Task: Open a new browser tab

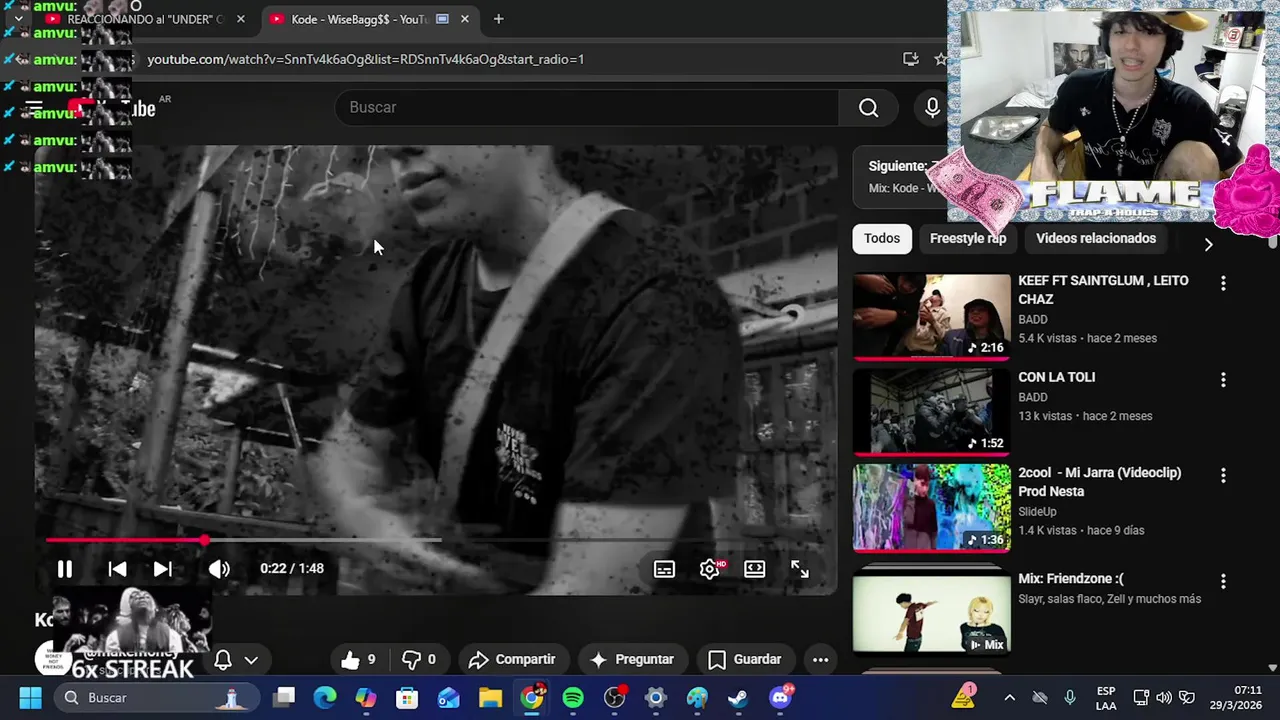Action: tap(498, 19)
